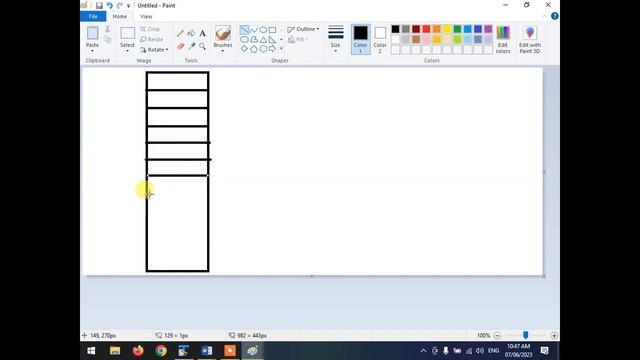Open Firefox from taskbar
This screenshot has height=360, width=640.
coord(138,351)
